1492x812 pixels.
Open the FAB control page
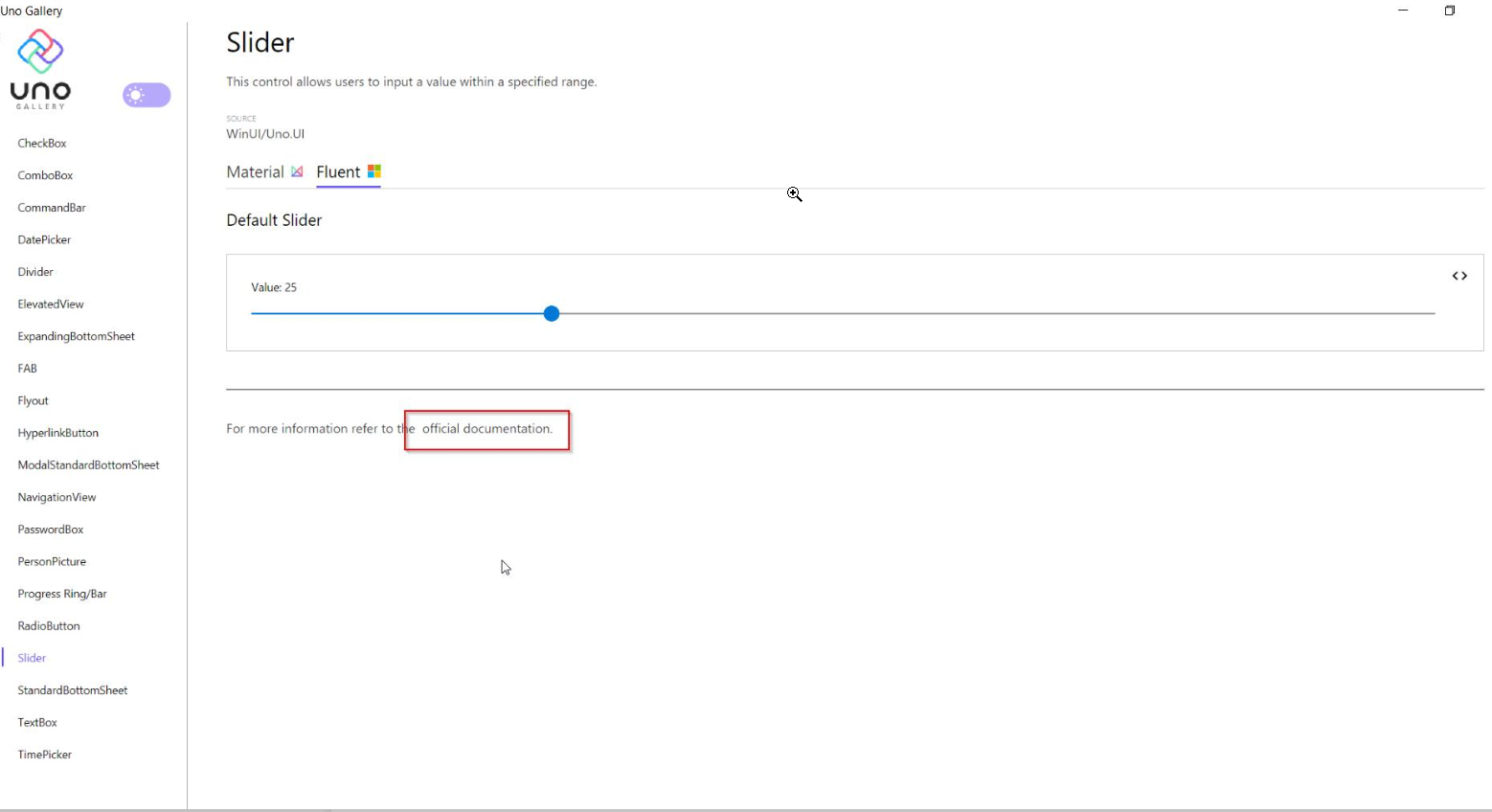click(27, 368)
